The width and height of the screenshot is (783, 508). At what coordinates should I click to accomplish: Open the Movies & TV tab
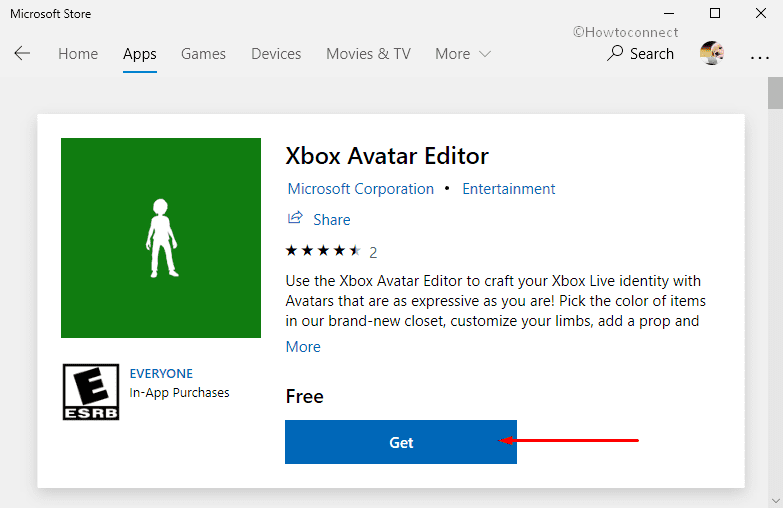(369, 53)
